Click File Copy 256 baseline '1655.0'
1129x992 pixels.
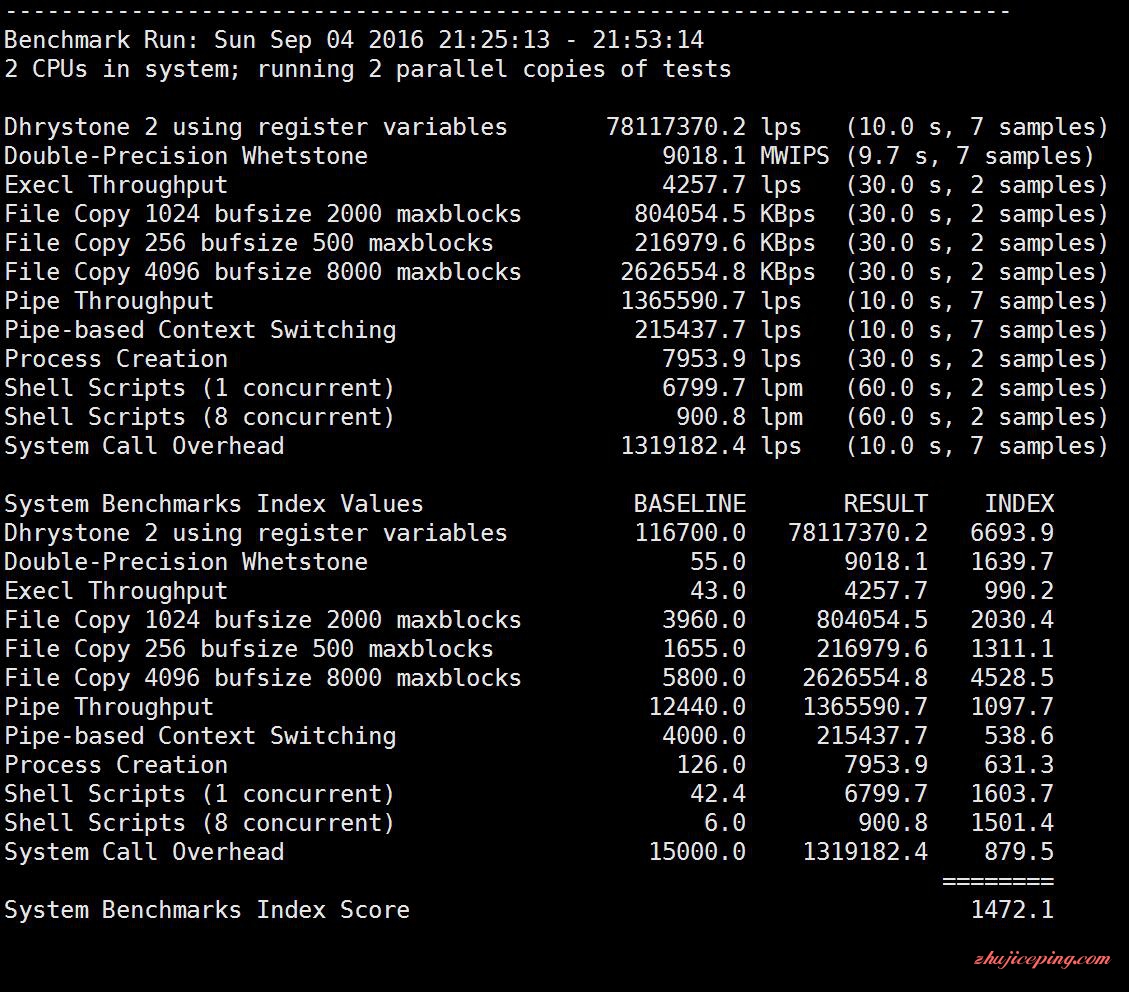[703, 649]
